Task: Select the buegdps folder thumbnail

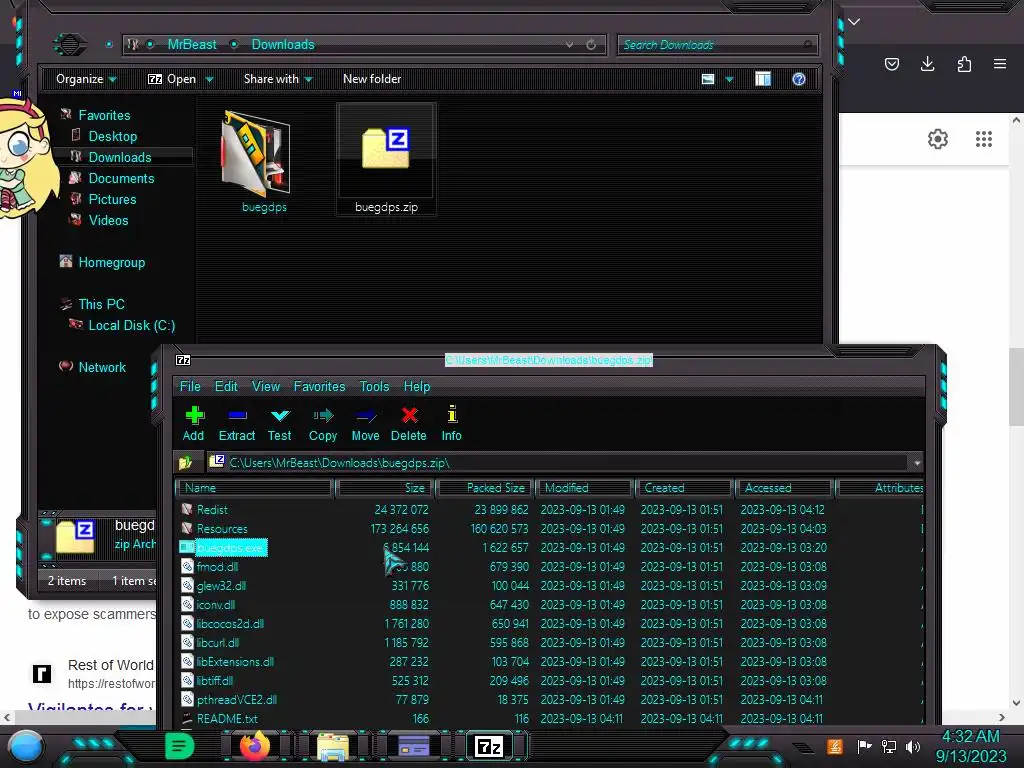Action: pyautogui.click(x=258, y=153)
